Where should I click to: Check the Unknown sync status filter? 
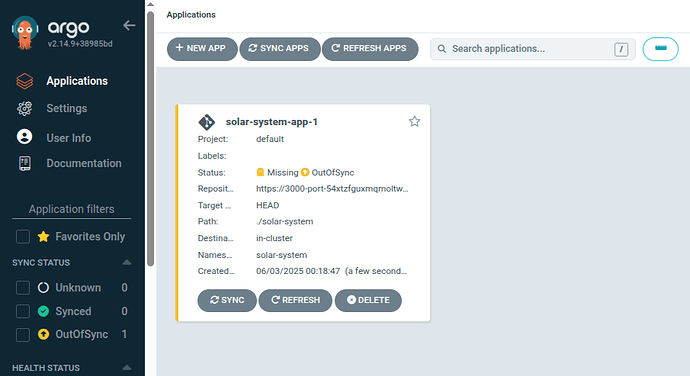click(23, 288)
